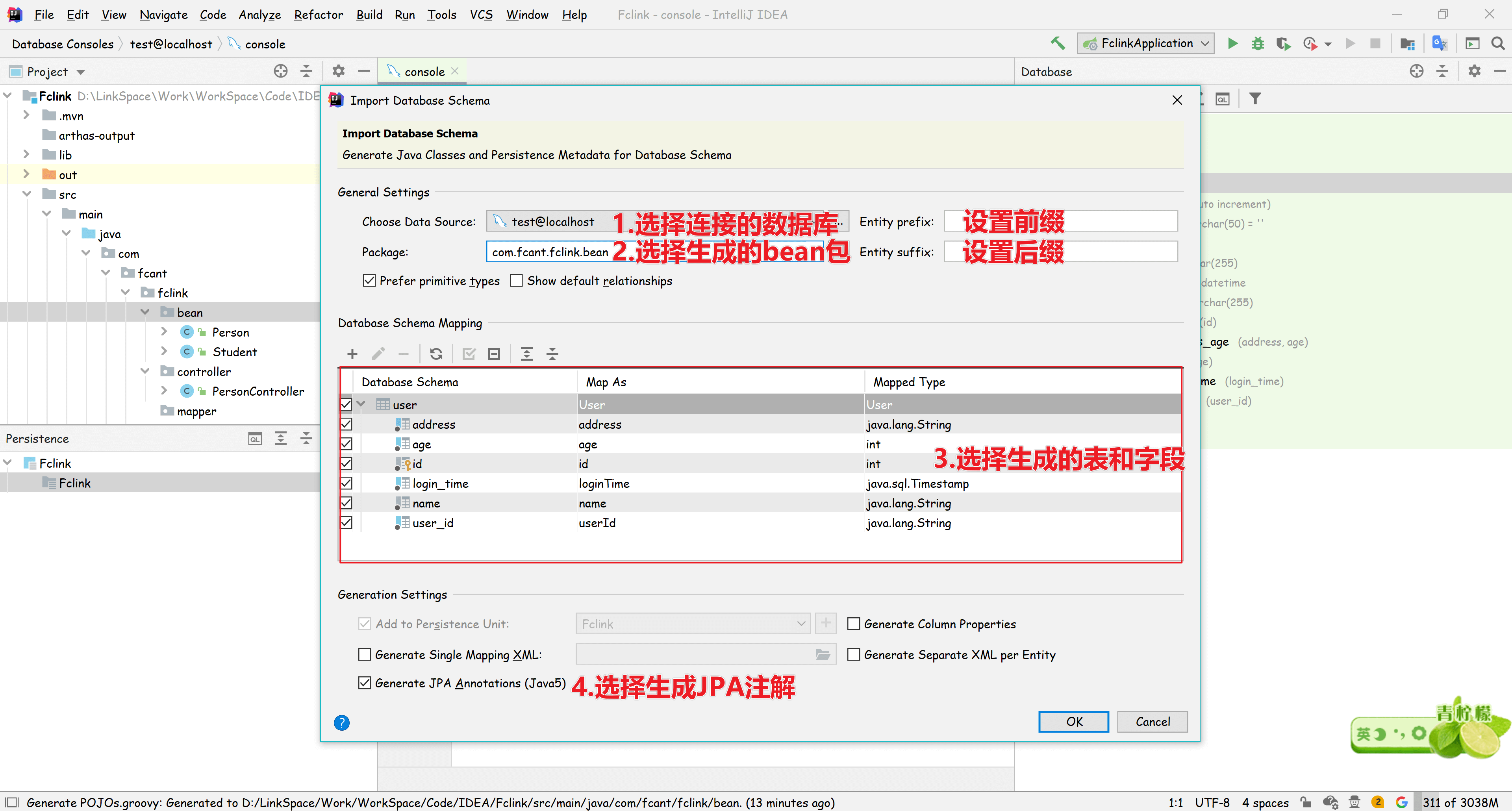This screenshot has height=811, width=1512.
Task: Enable Show default relationships checkbox
Action: 517,281
